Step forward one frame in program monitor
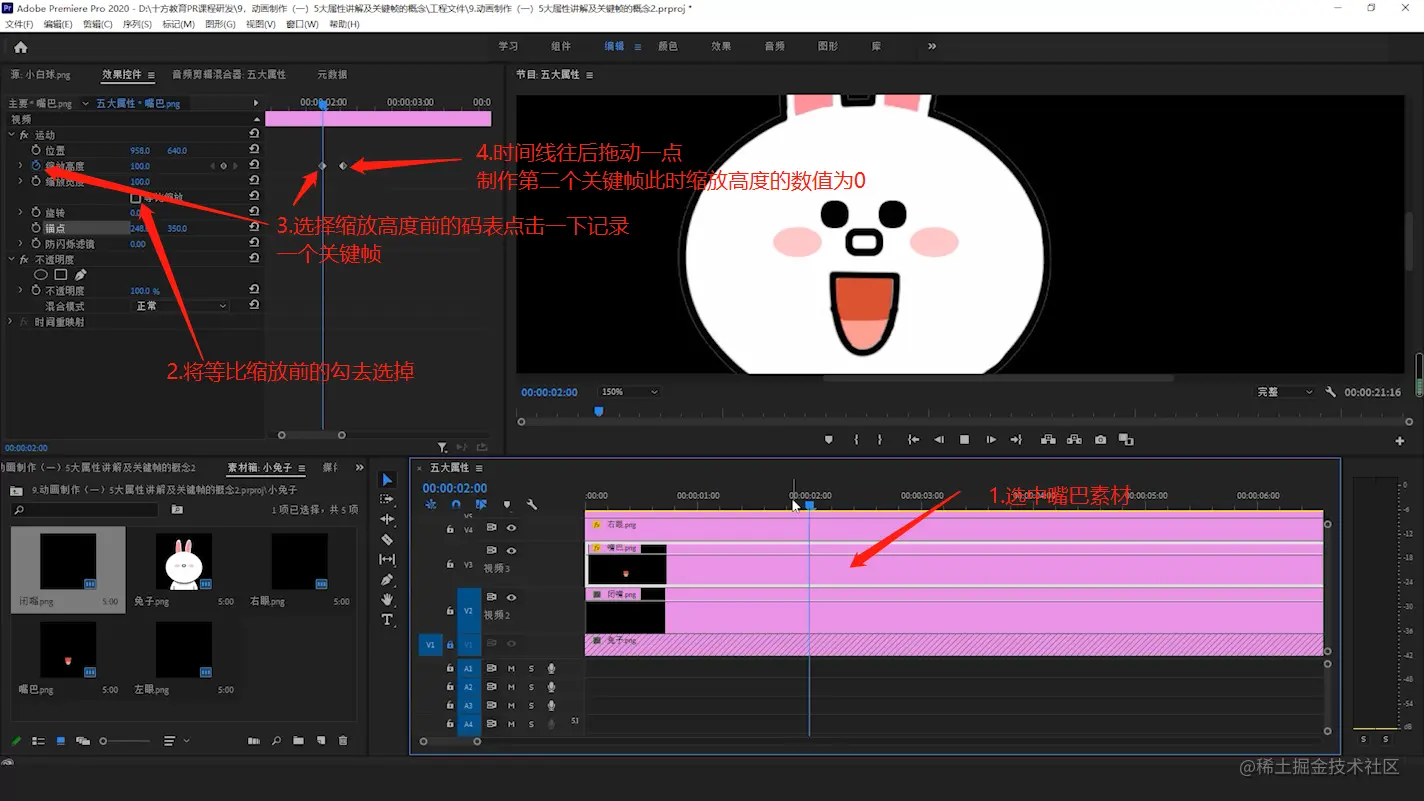The width and height of the screenshot is (1424, 801). pos(991,439)
